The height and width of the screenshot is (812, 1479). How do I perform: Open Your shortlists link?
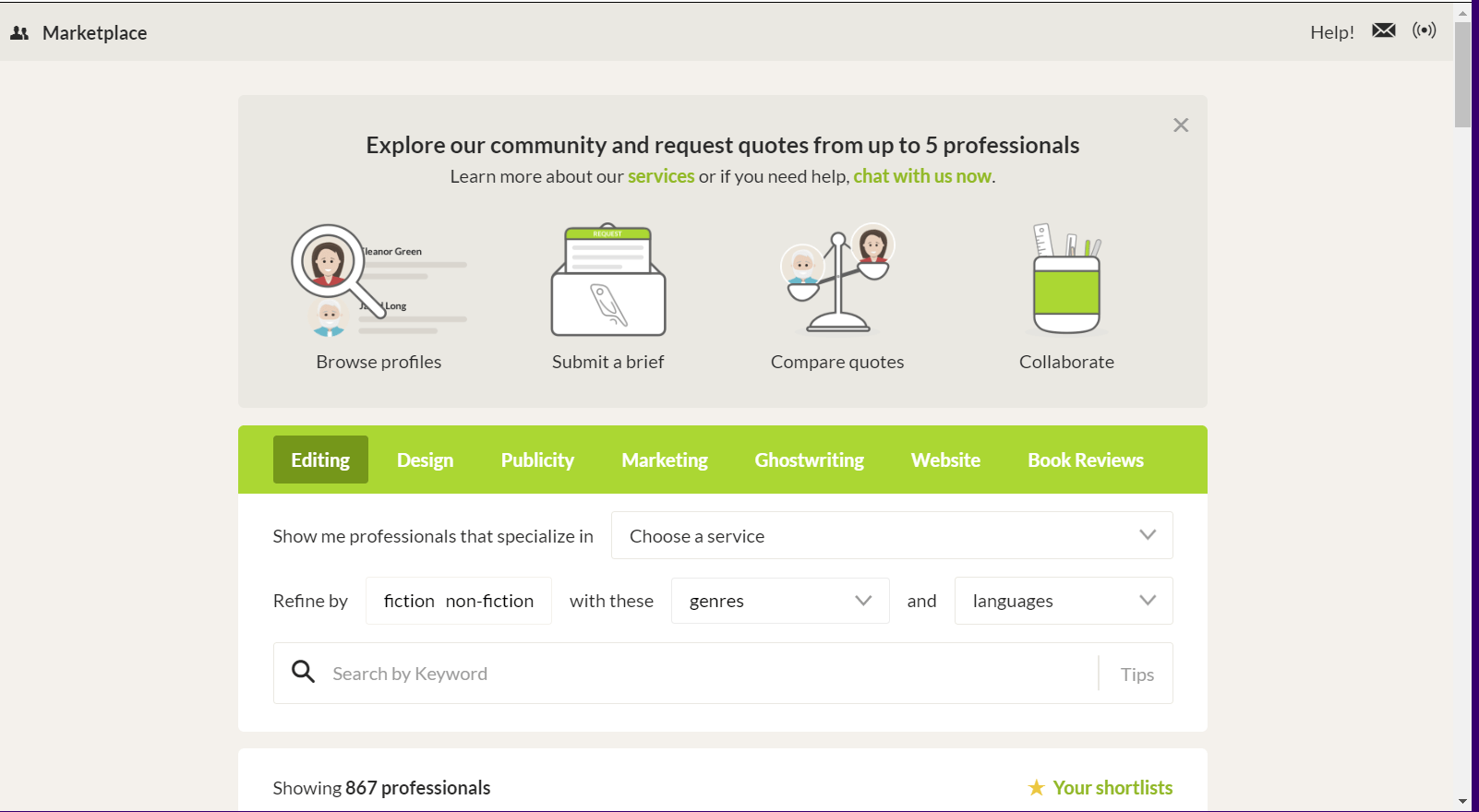(1112, 787)
